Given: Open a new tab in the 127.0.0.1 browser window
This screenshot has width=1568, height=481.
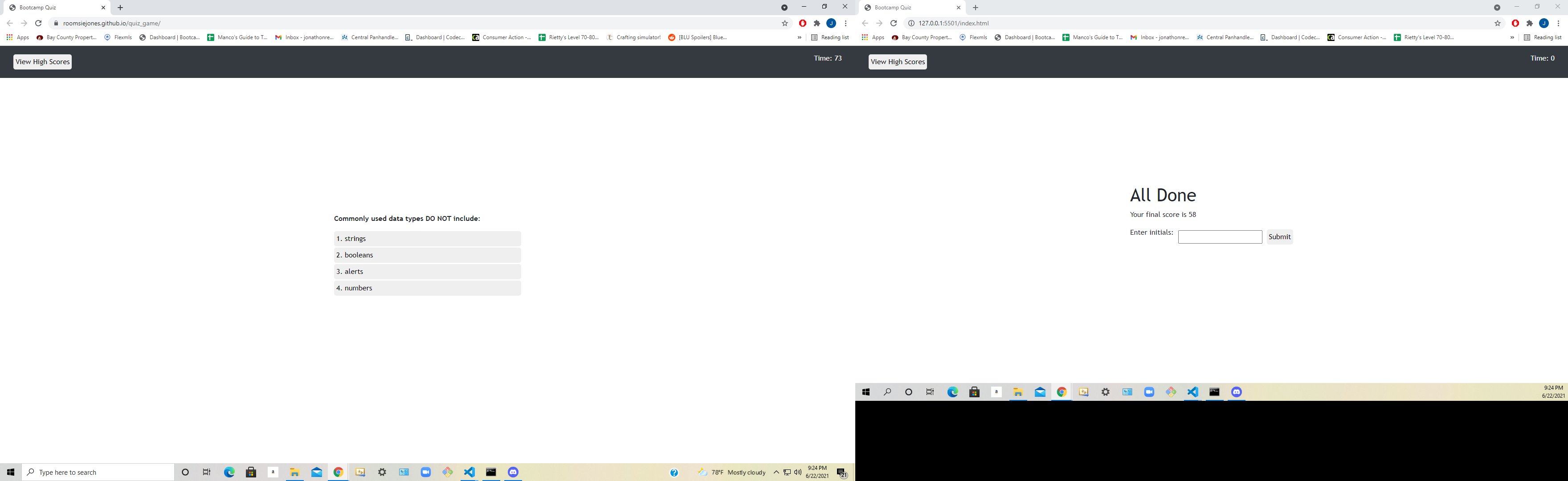Looking at the screenshot, I should point(976,8).
